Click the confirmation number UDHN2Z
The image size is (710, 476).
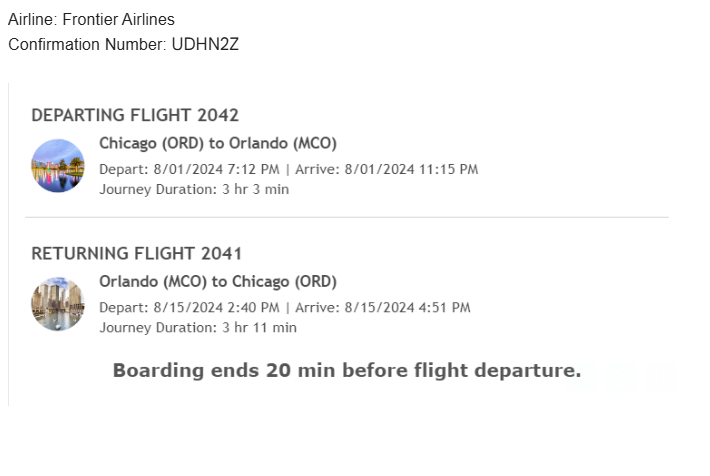pyautogui.click(x=205, y=44)
